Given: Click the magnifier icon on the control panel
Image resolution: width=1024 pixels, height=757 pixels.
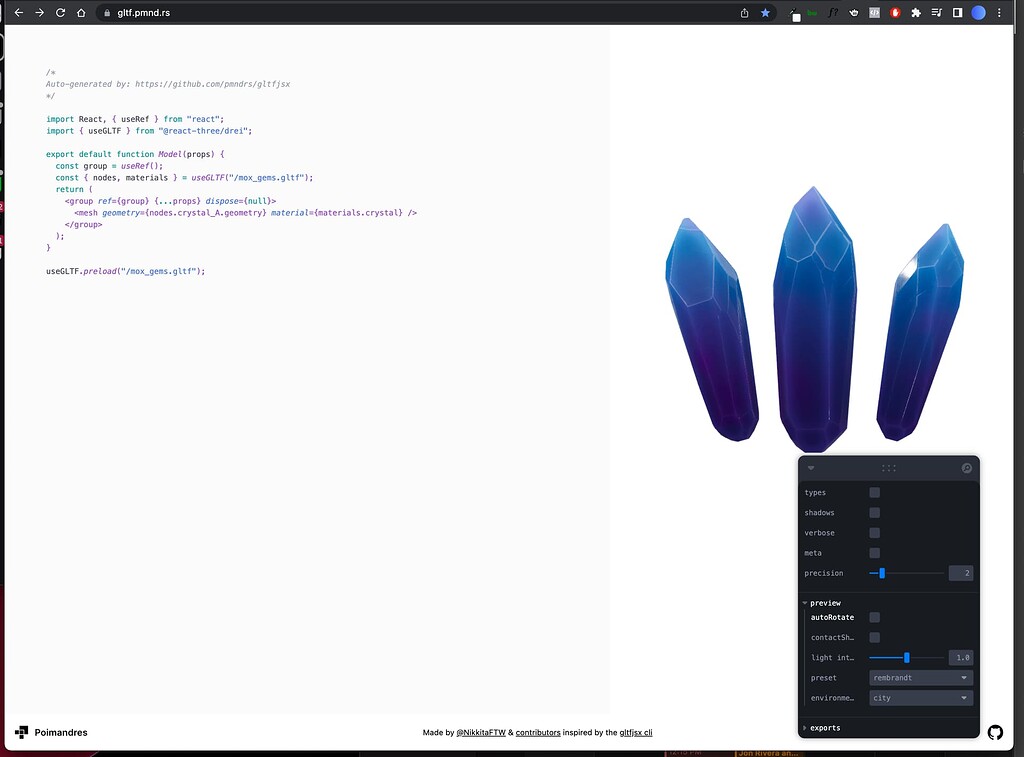Looking at the screenshot, I should click(966, 468).
